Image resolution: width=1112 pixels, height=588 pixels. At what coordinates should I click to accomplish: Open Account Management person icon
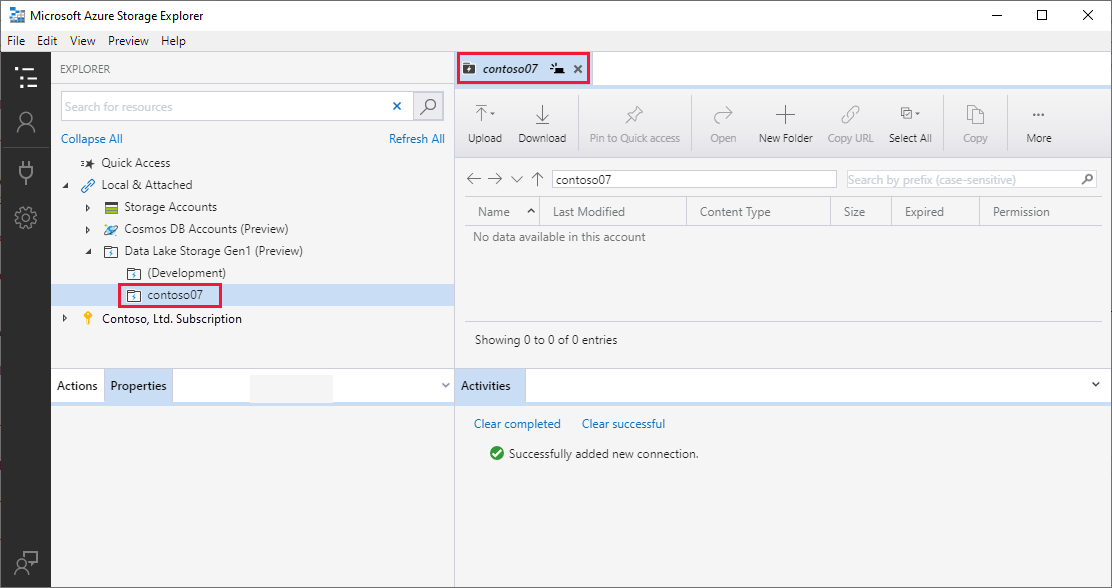click(x=26, y=123)
